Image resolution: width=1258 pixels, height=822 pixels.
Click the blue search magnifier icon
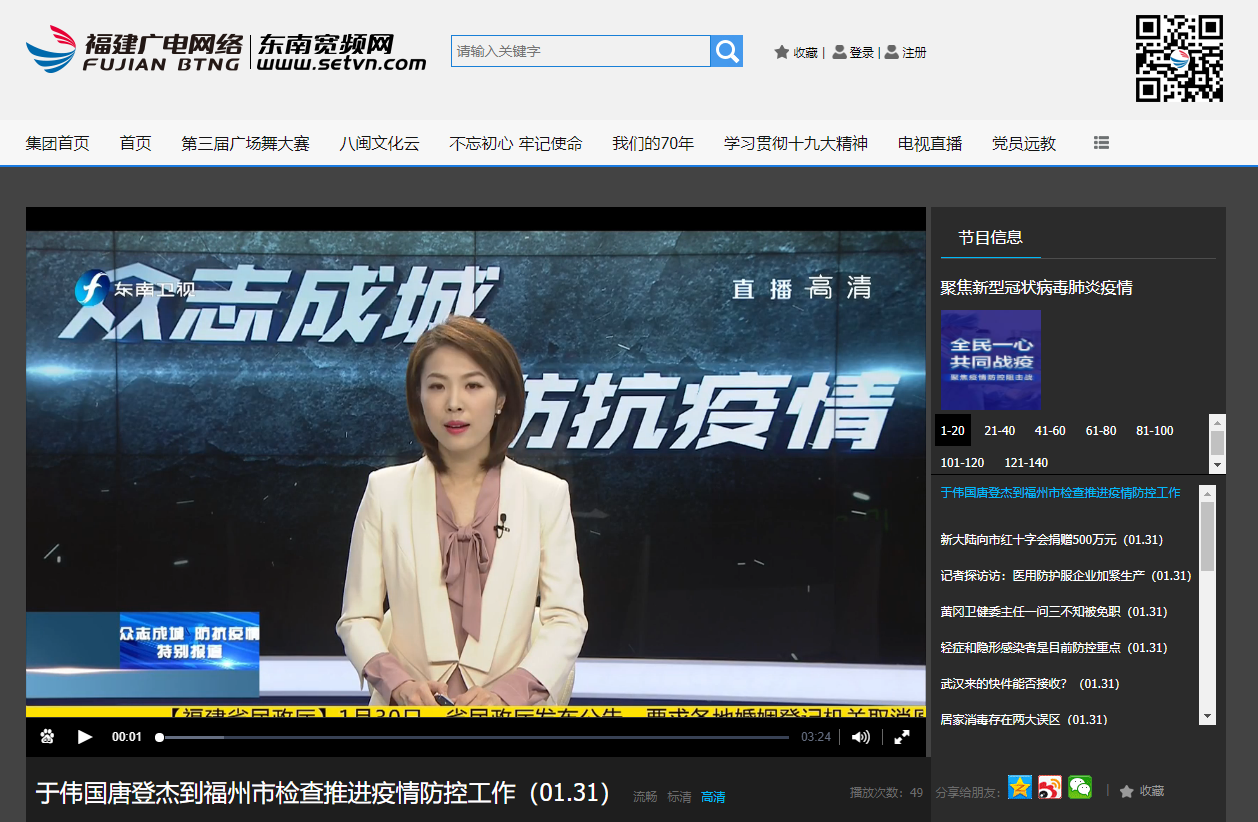tap(726, 50)
